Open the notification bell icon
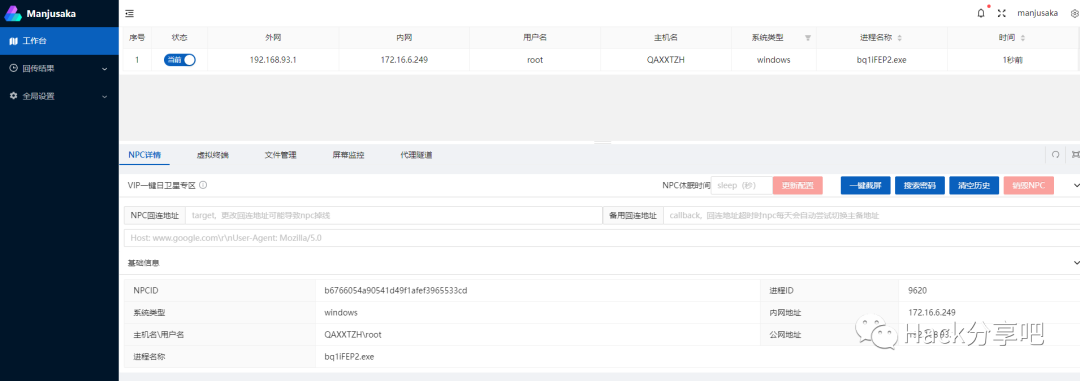This screenshot has height=381, width=1080. click(981, 13)
